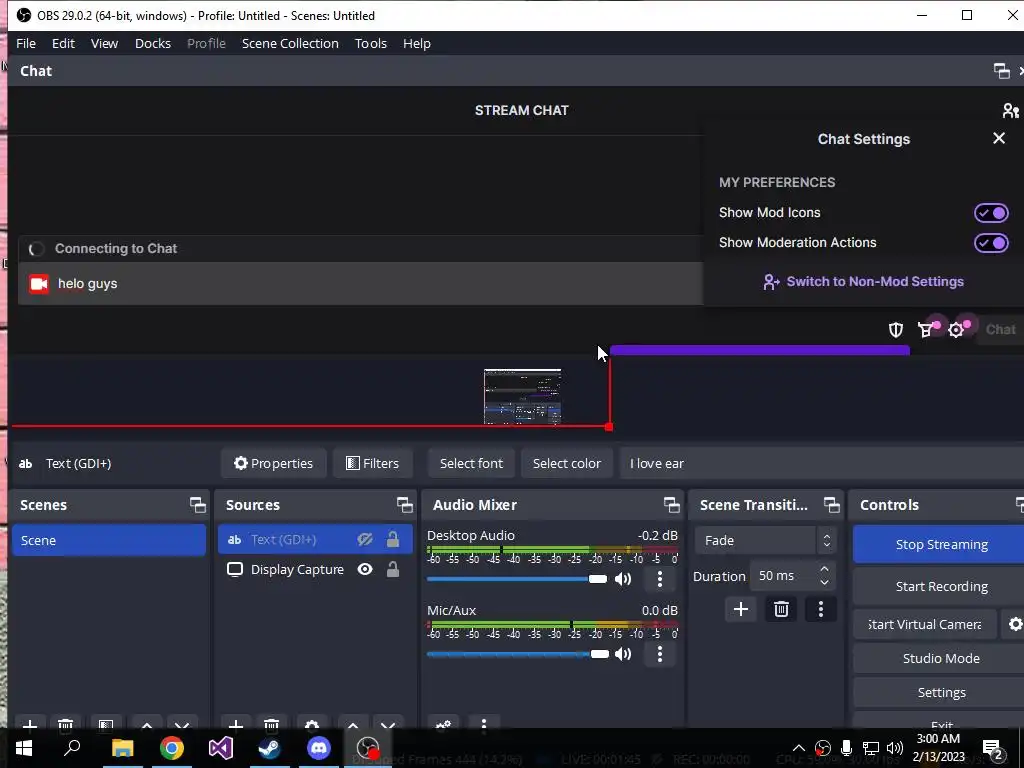Open the chat community users icon
This screenshot has width=1024, height=768.
(x=1010, y=110)
